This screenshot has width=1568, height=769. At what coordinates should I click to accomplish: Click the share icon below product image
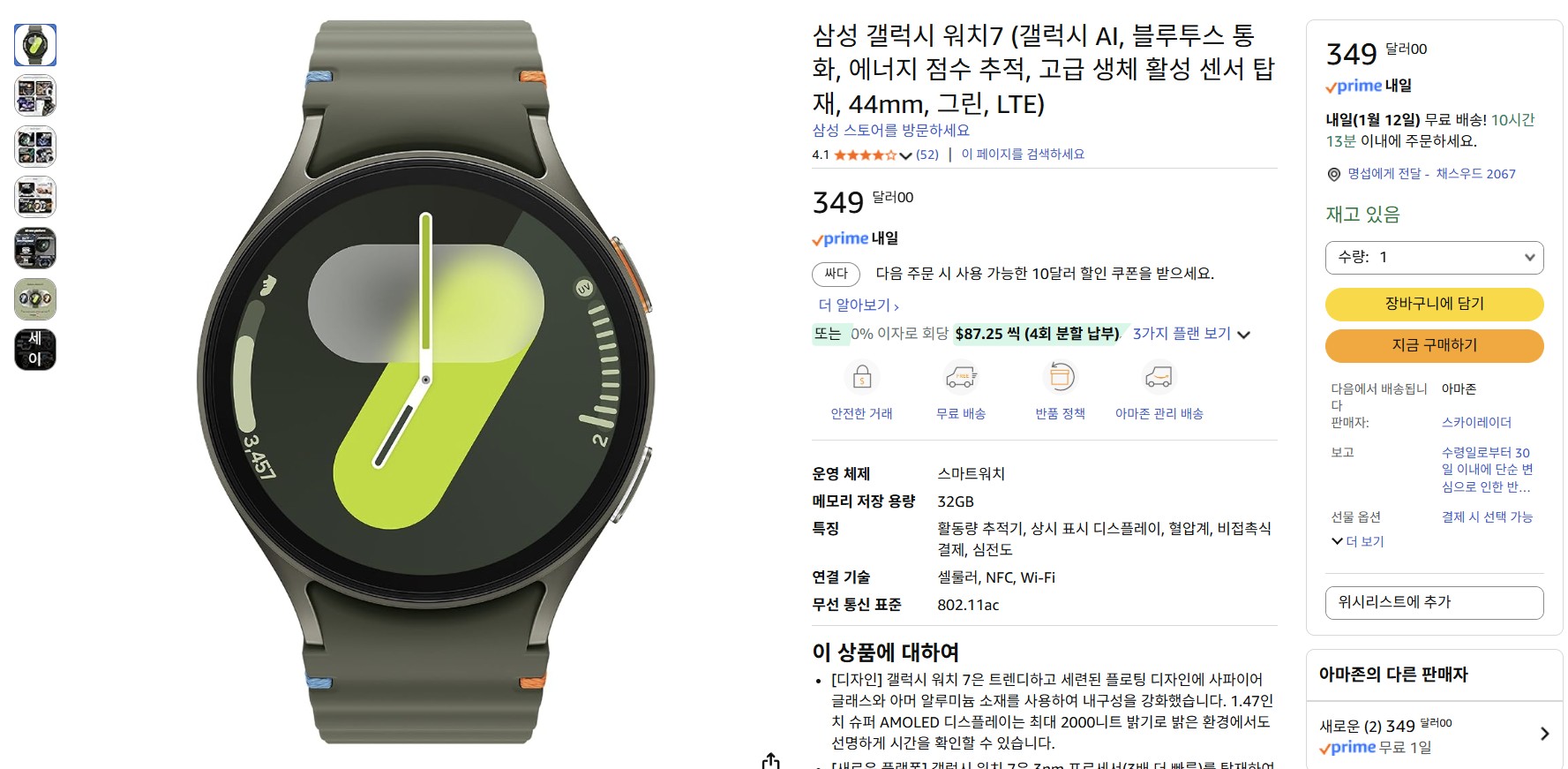pyautogui.click(x=771, y=761)
